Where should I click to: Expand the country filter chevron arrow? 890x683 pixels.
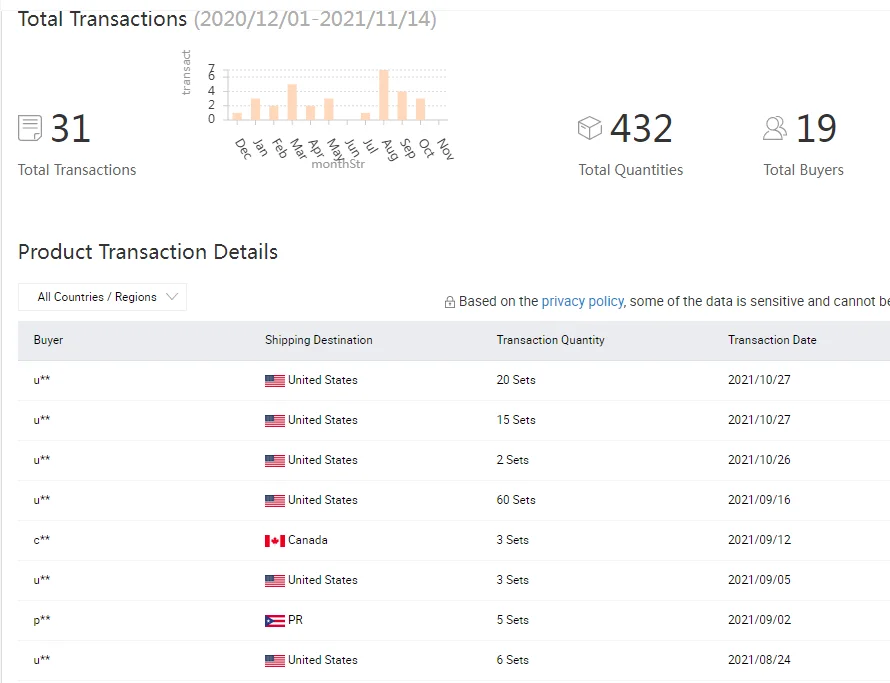coord(172,297)
